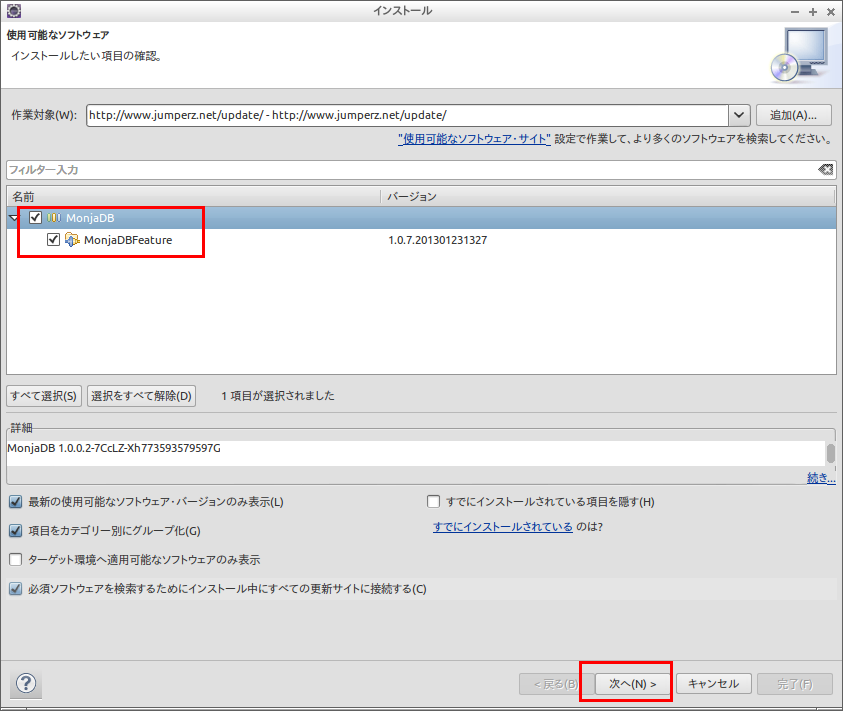Toggle 項目をカテゴリー別にグループ化 checkbox

pos(16,531)
